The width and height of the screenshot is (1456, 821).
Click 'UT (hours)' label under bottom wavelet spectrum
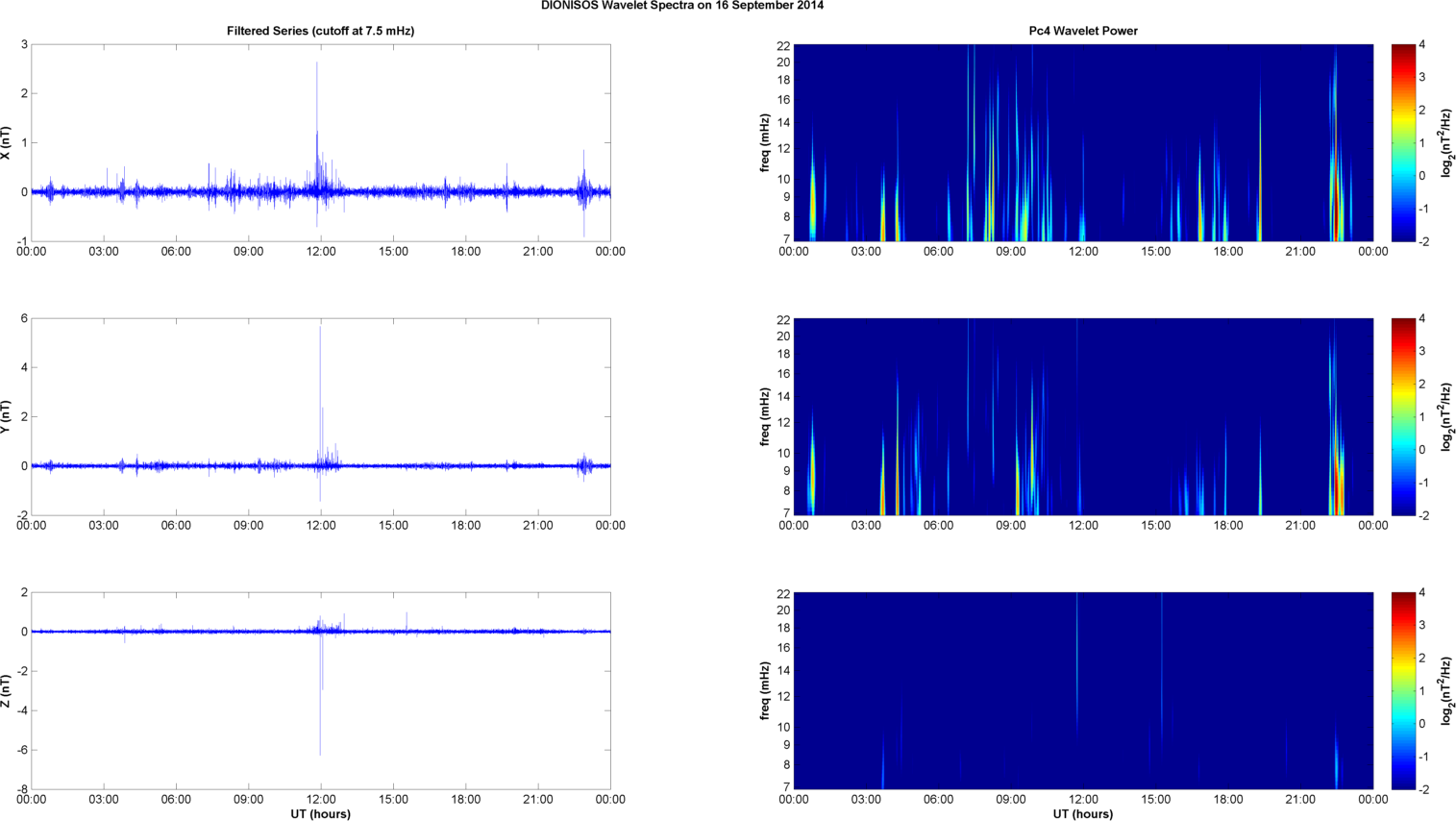tap(1083, 814)
